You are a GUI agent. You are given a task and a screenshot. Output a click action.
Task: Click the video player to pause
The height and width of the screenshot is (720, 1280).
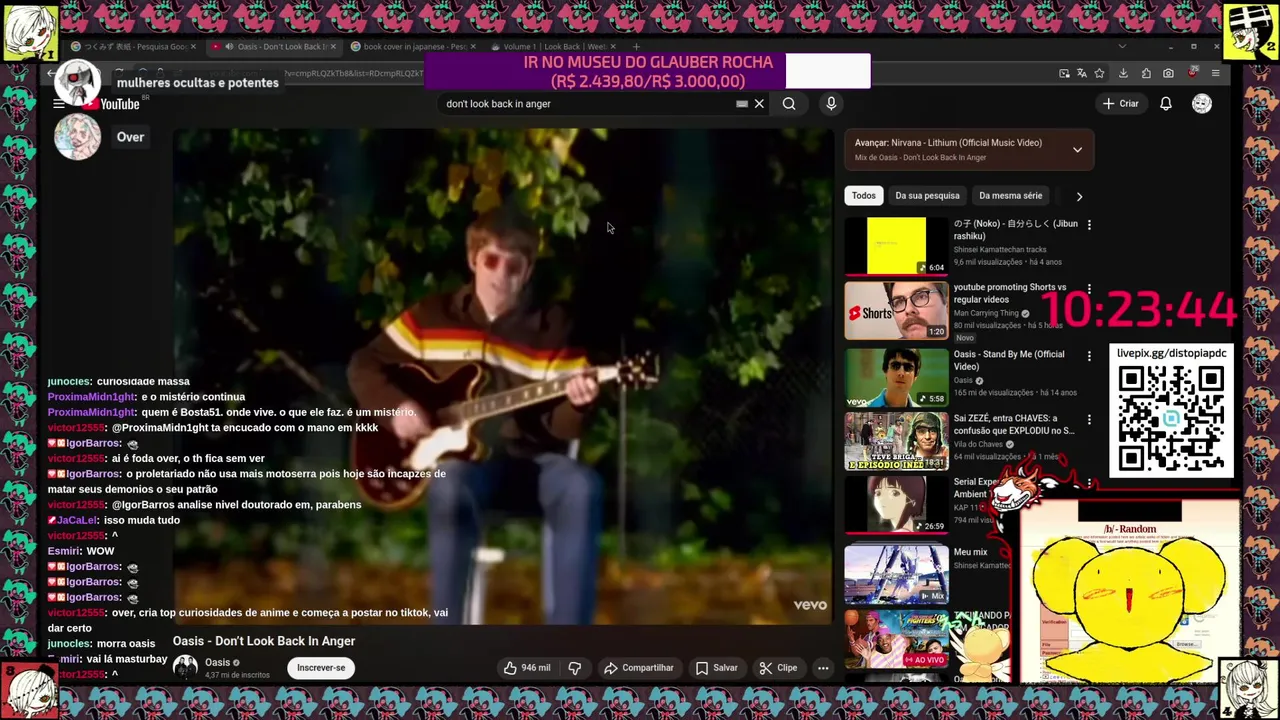503,375
